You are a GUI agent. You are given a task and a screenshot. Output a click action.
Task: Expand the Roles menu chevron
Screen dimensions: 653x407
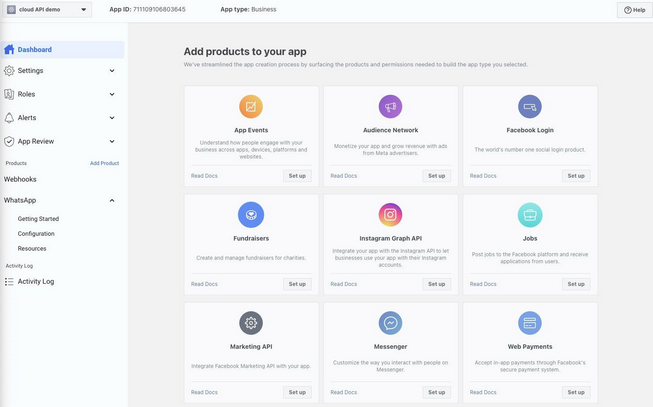point(112,94)
